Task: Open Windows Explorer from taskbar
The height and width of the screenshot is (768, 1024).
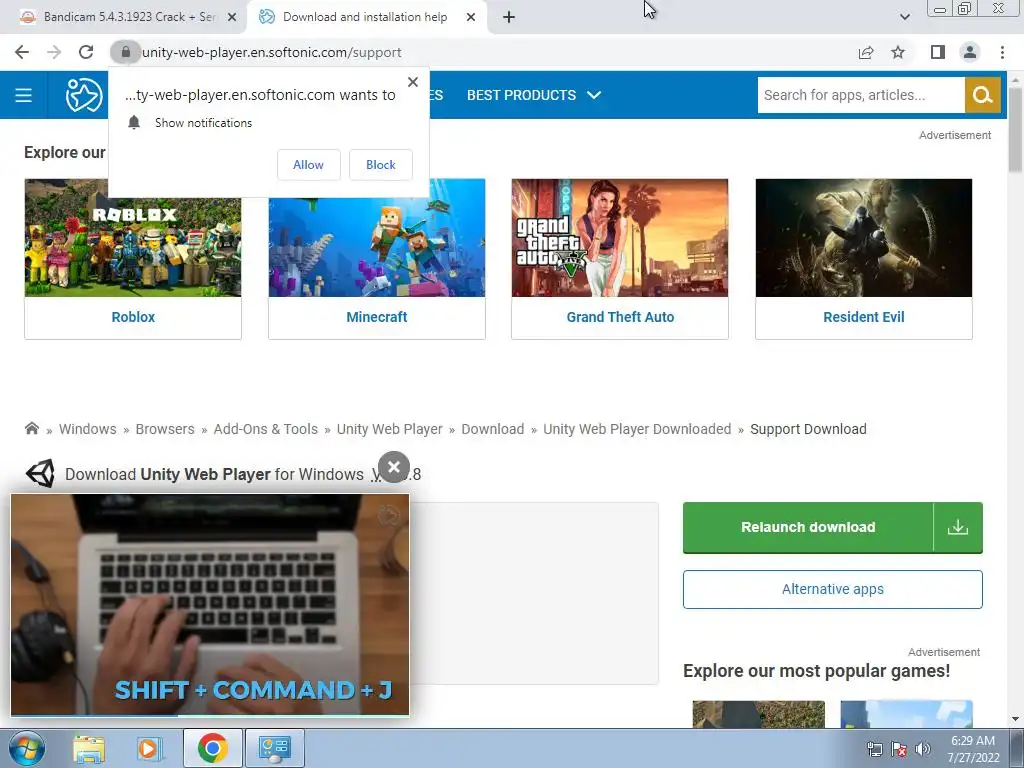Action: 89,748
